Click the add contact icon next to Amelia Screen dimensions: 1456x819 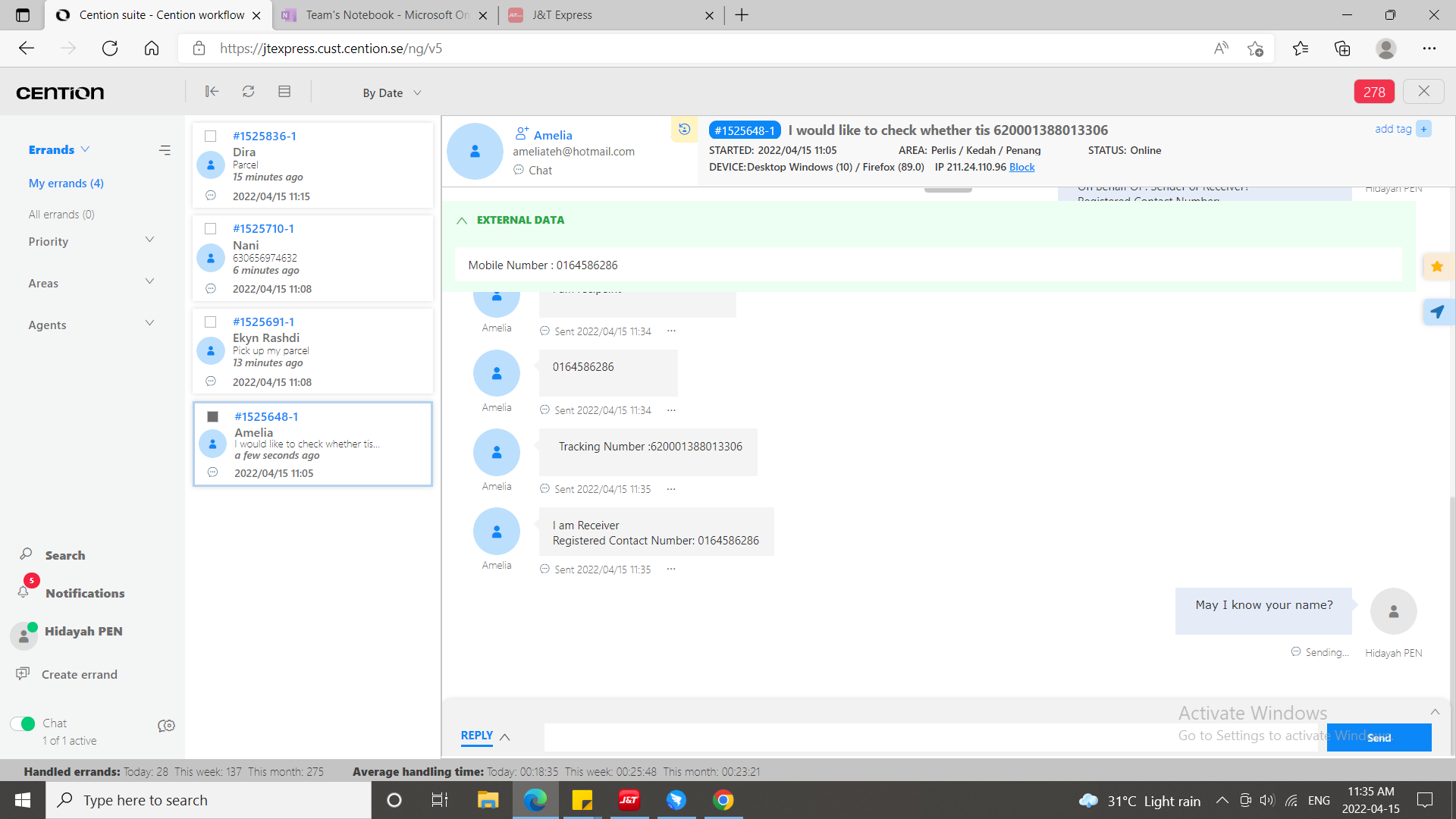coord(522,133)
